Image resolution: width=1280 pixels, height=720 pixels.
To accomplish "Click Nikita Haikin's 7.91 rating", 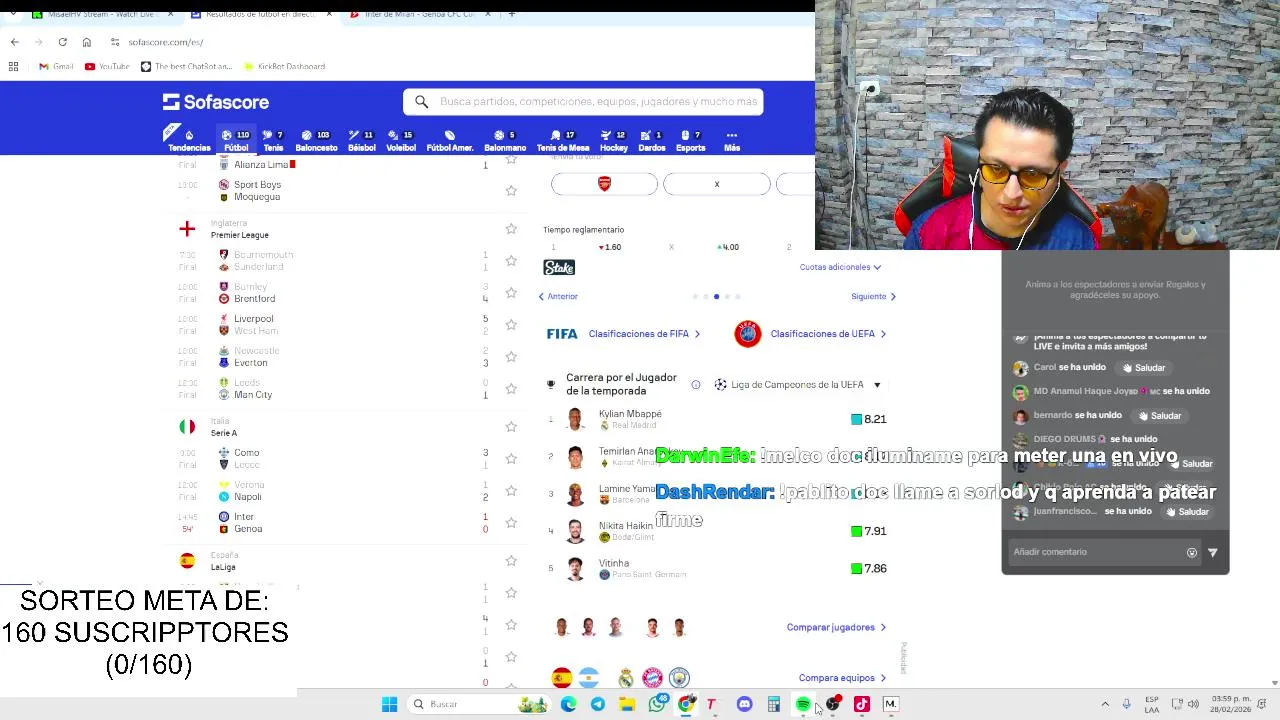I will click(869, 531).
